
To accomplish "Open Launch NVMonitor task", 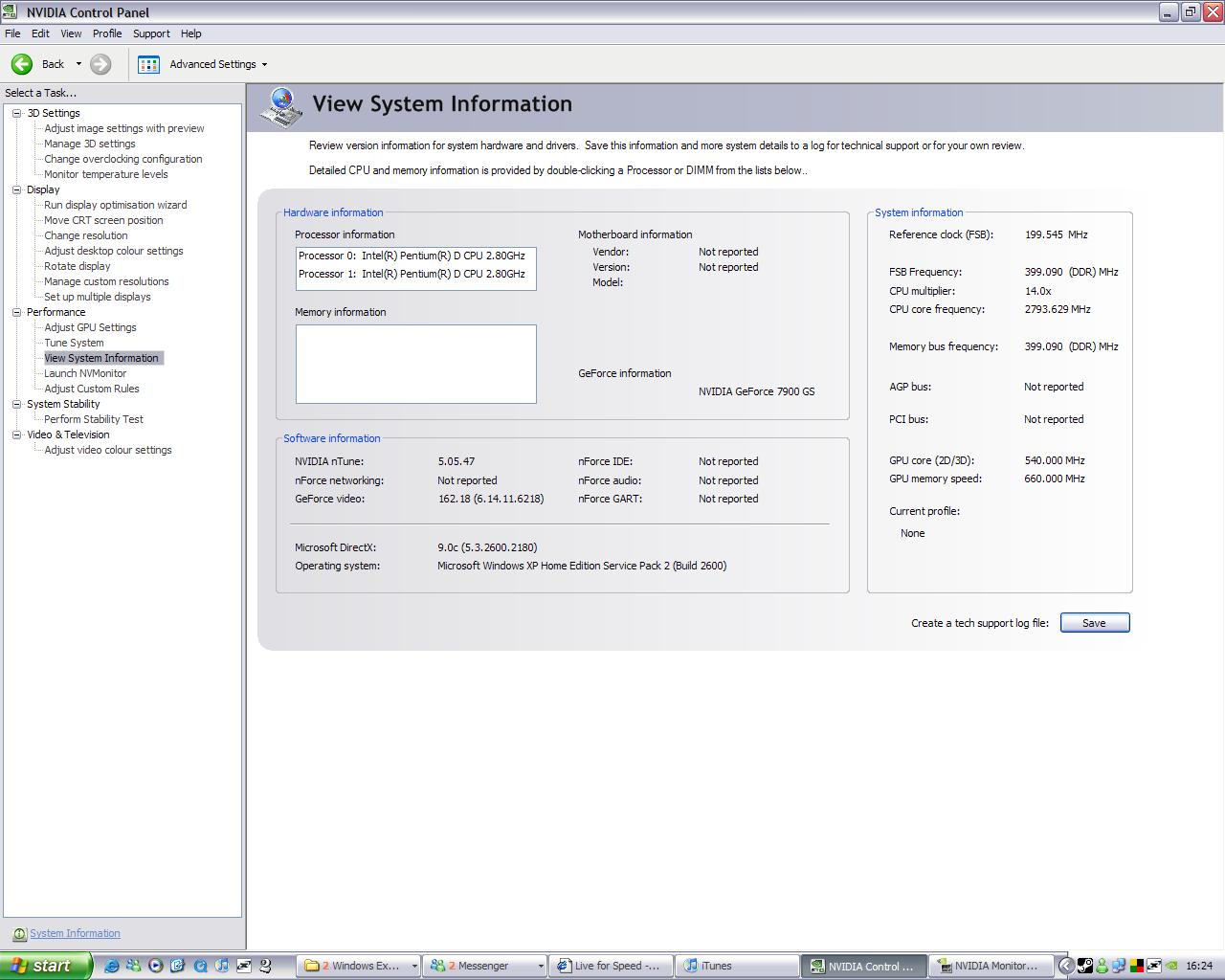I will tap(85, 373).
